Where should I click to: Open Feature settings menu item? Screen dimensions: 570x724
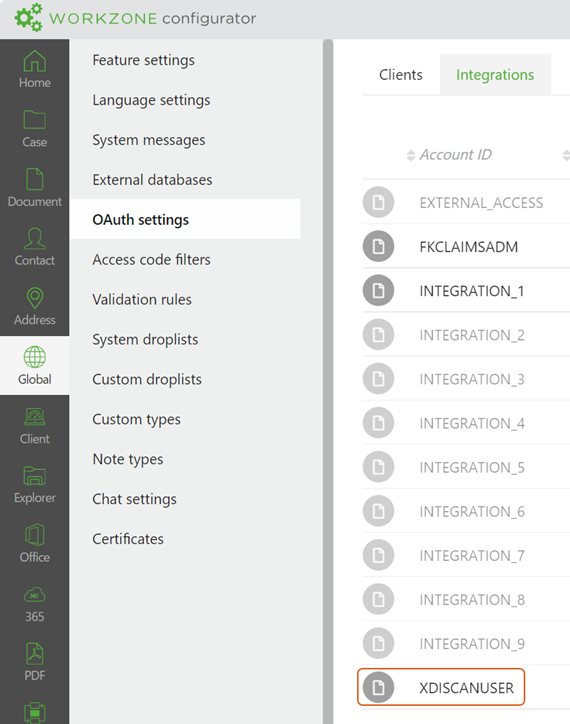tap(143, 60)
